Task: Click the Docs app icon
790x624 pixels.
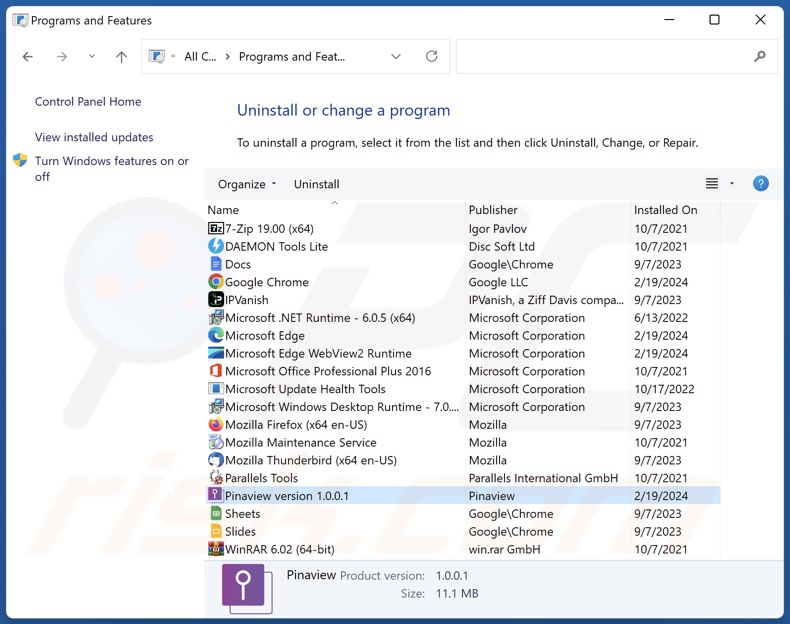Action: tap(216, 264)
